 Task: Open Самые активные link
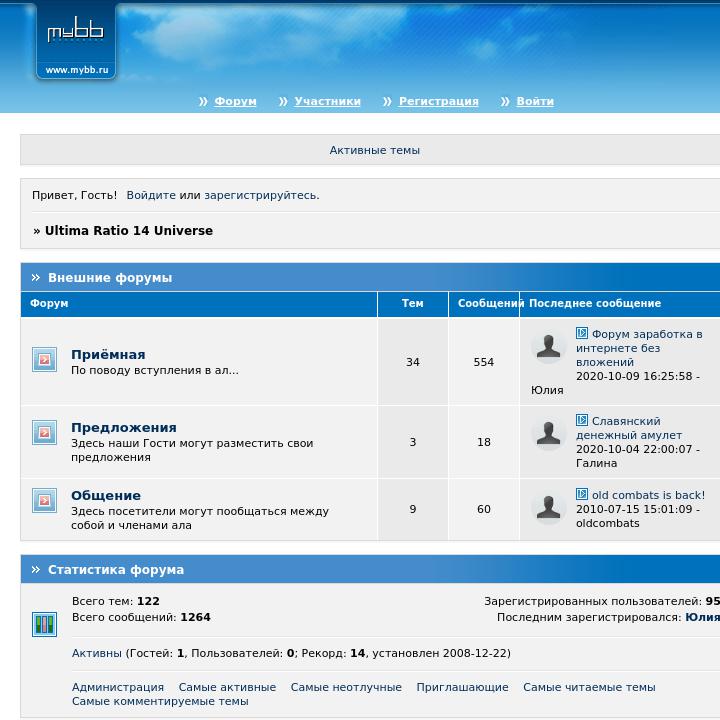tap(227, 687)
